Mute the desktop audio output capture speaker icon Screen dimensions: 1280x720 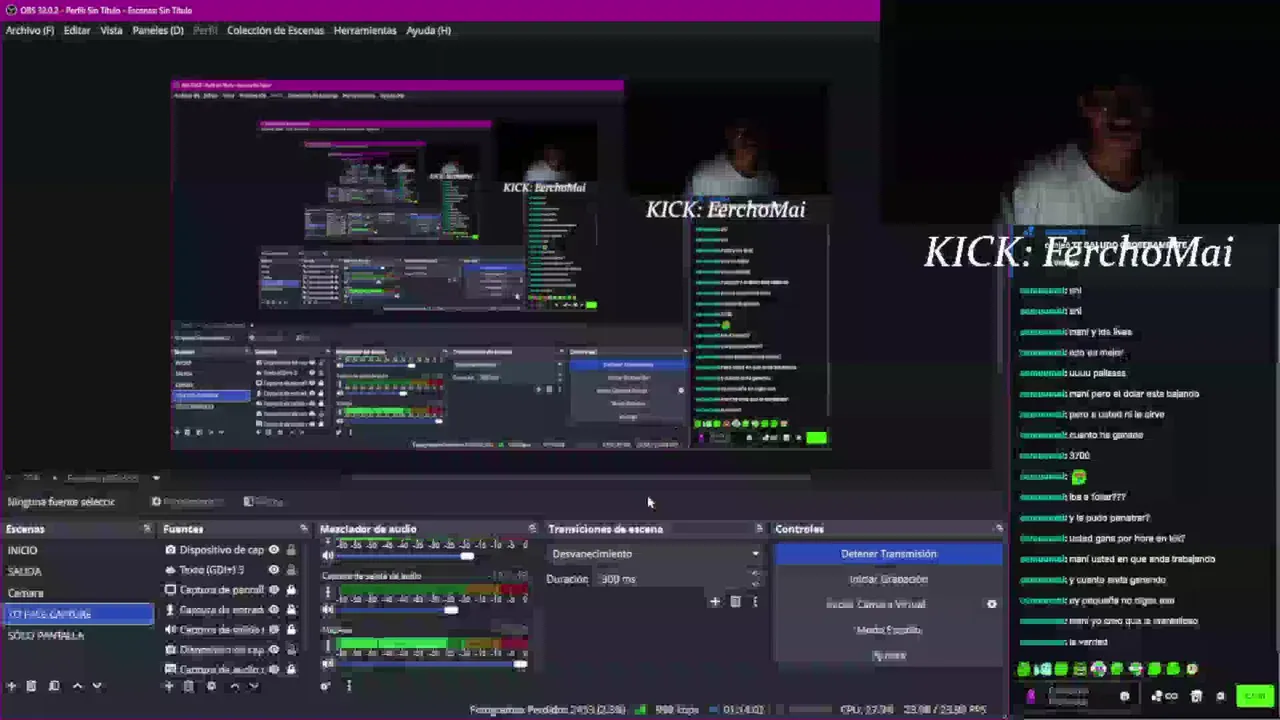(x=328, y=609)
